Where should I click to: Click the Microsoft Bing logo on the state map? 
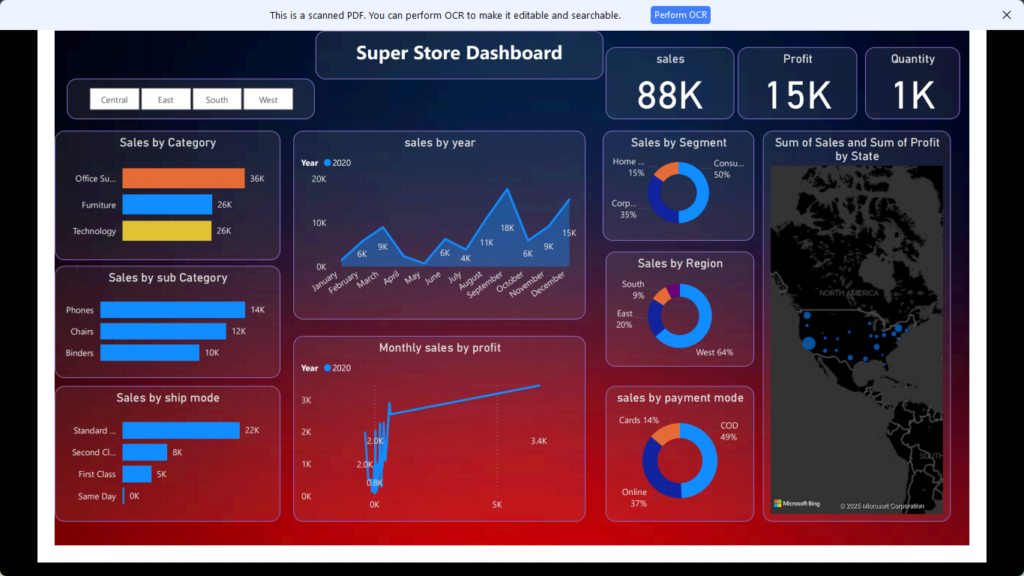(x=796, y=502)
